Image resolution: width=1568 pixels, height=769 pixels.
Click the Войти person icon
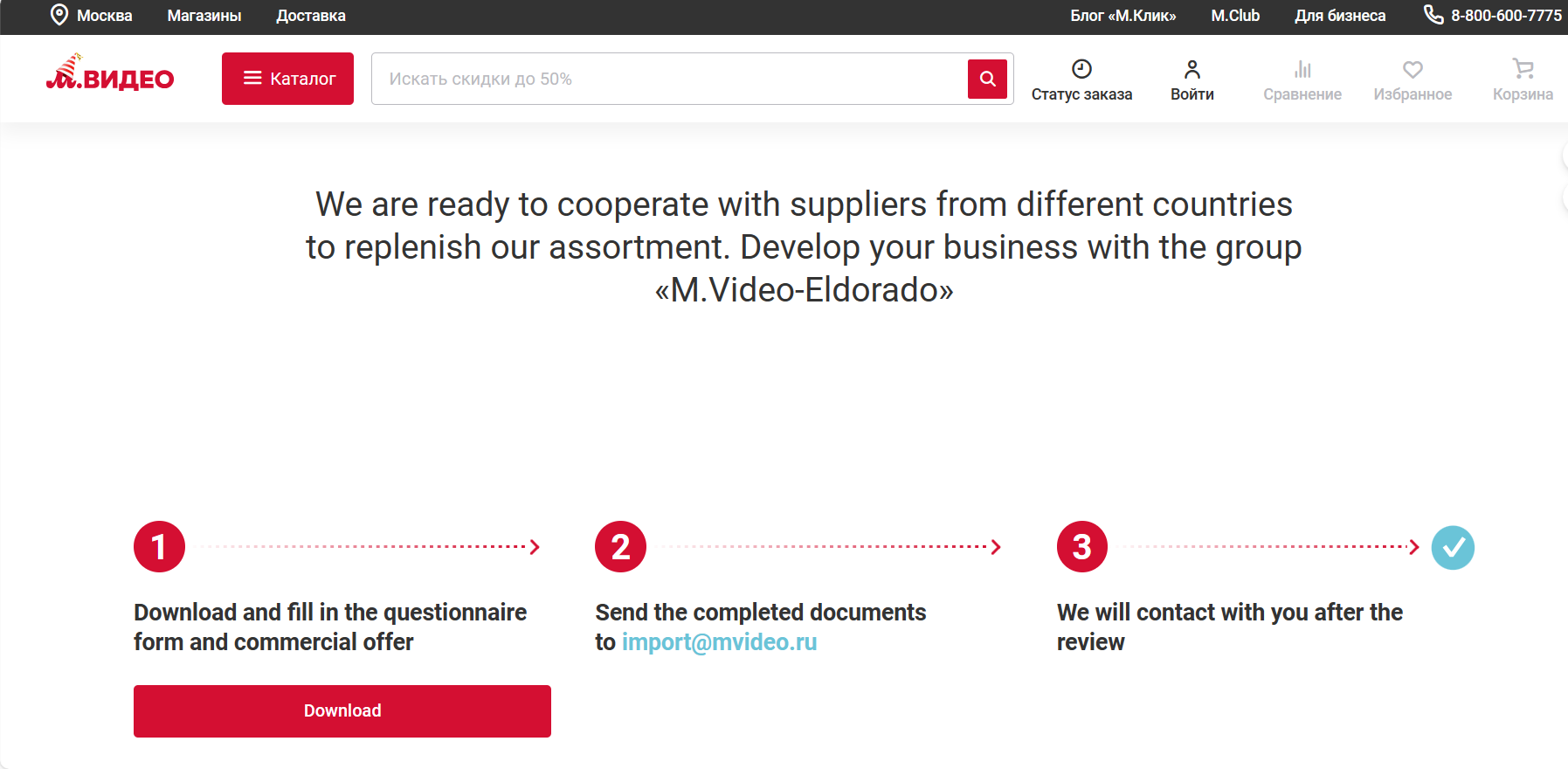point(1192,69)
